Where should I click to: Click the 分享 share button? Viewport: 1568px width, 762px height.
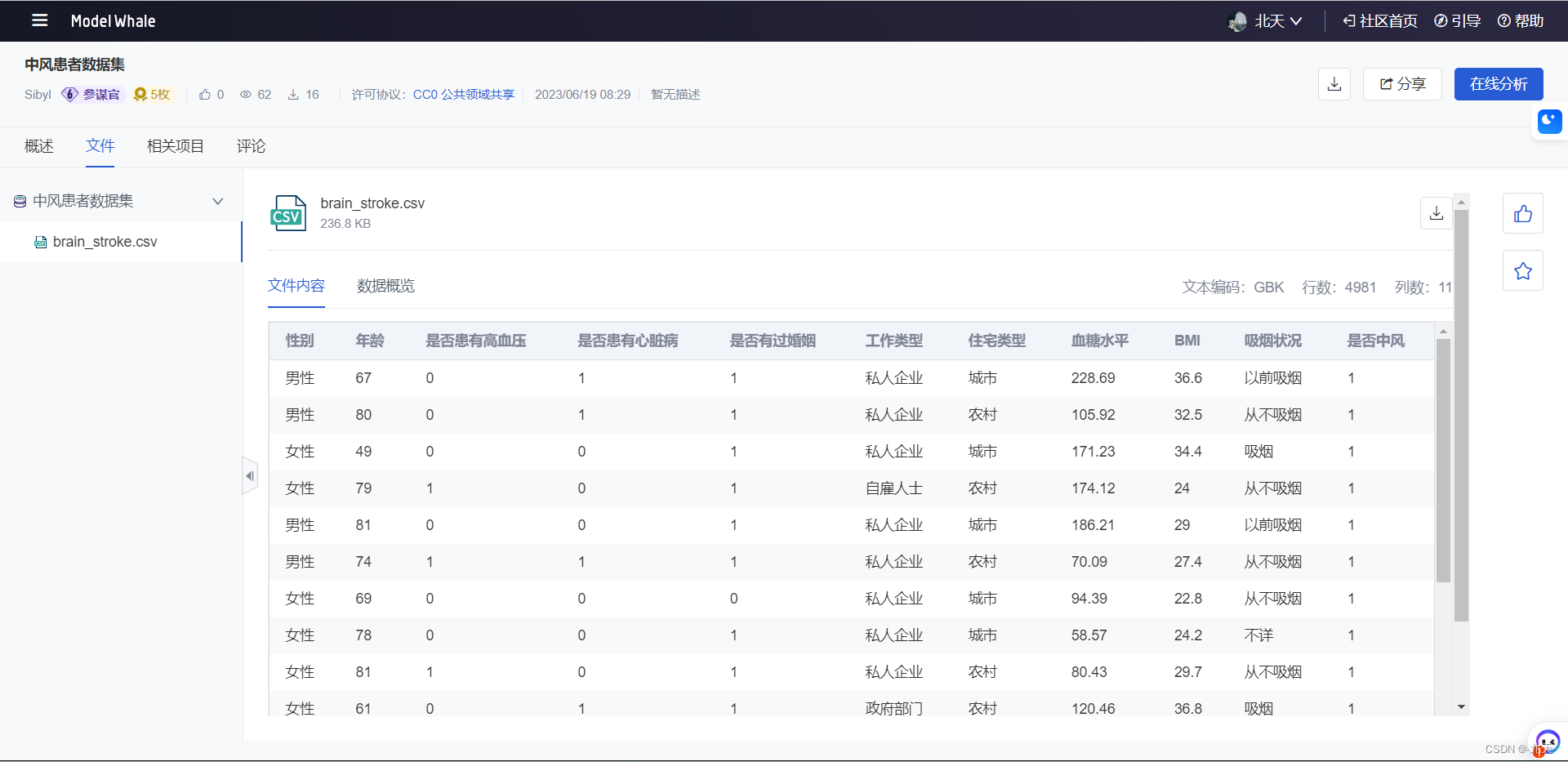[x=1402, y=84]
